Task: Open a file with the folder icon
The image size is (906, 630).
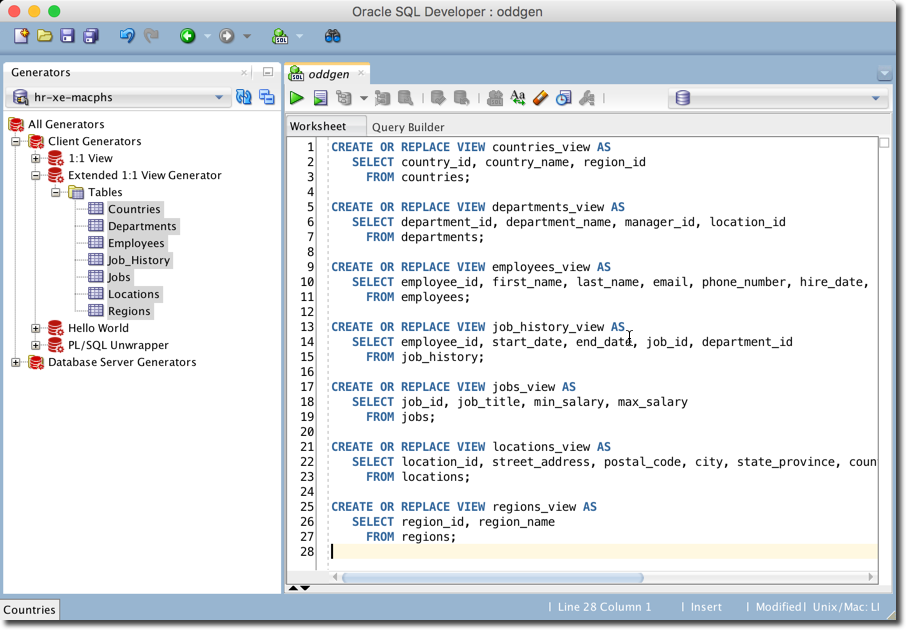Action: coord(44,36)
